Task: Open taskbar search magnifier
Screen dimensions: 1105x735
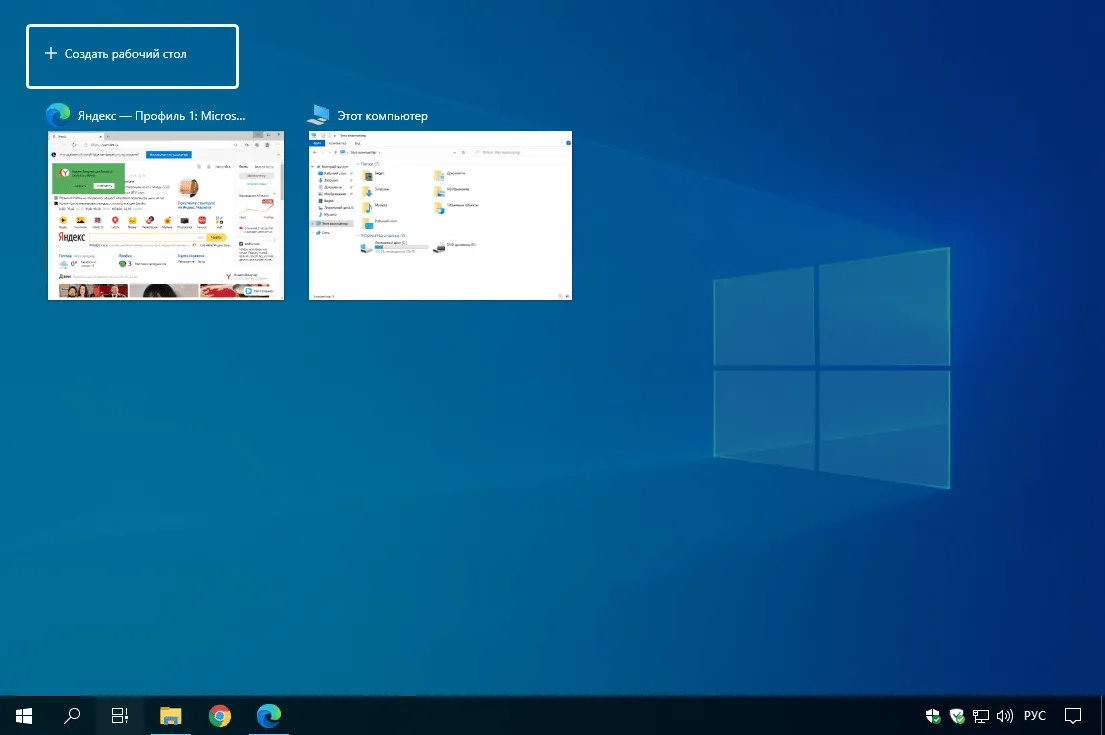Action: click(72, 716)
